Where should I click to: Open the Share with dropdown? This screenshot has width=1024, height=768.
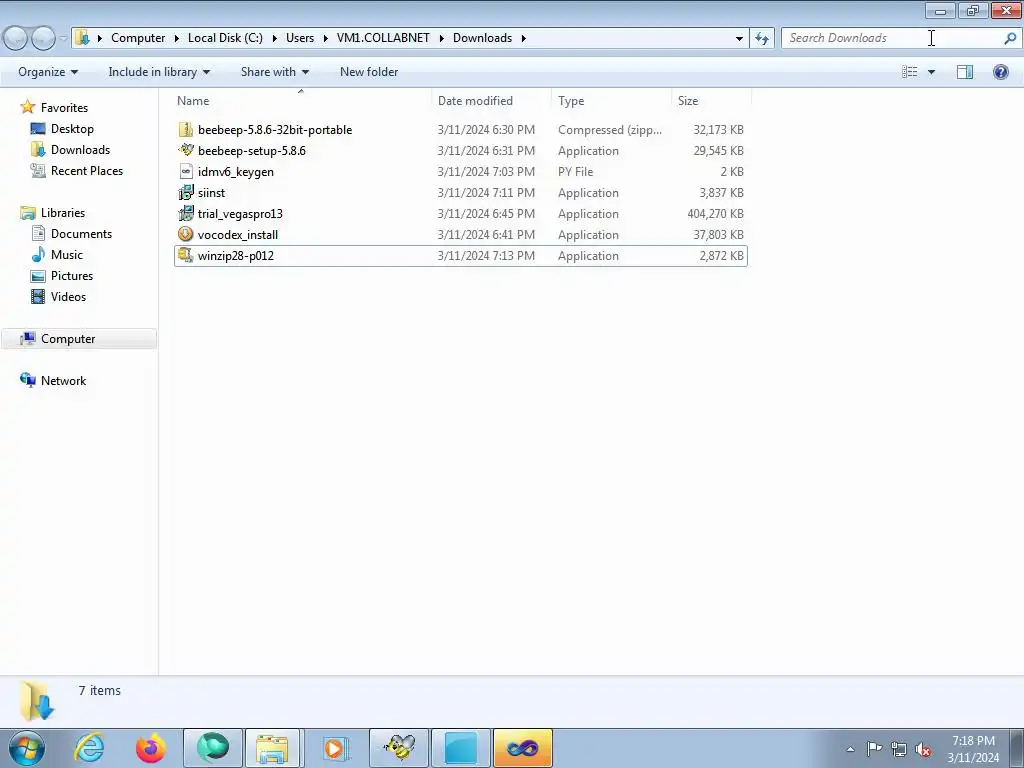tap(275, 72)
